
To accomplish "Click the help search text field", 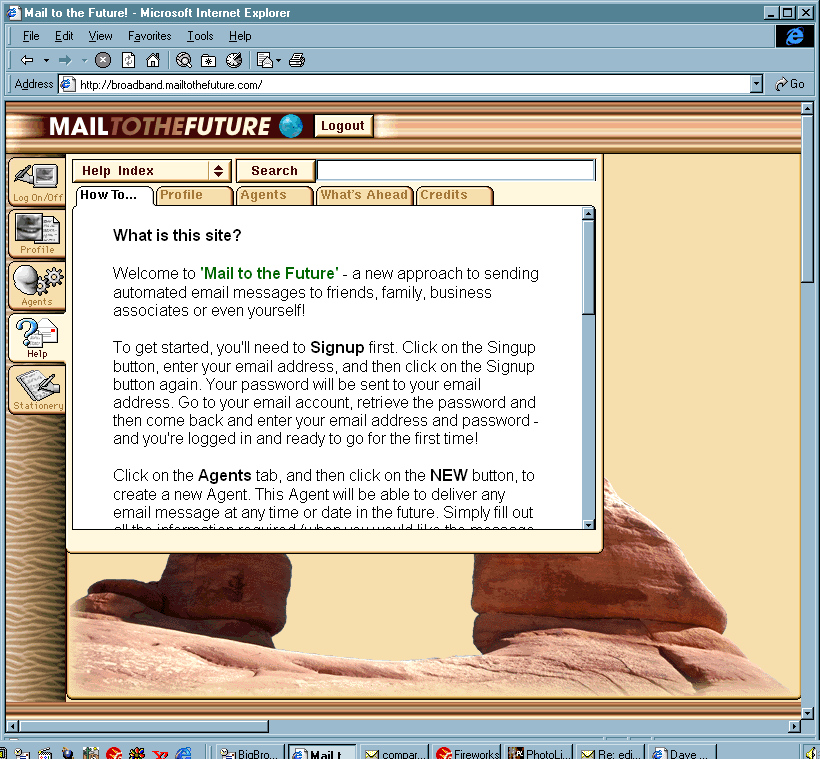I will click(x=455, y=171).
